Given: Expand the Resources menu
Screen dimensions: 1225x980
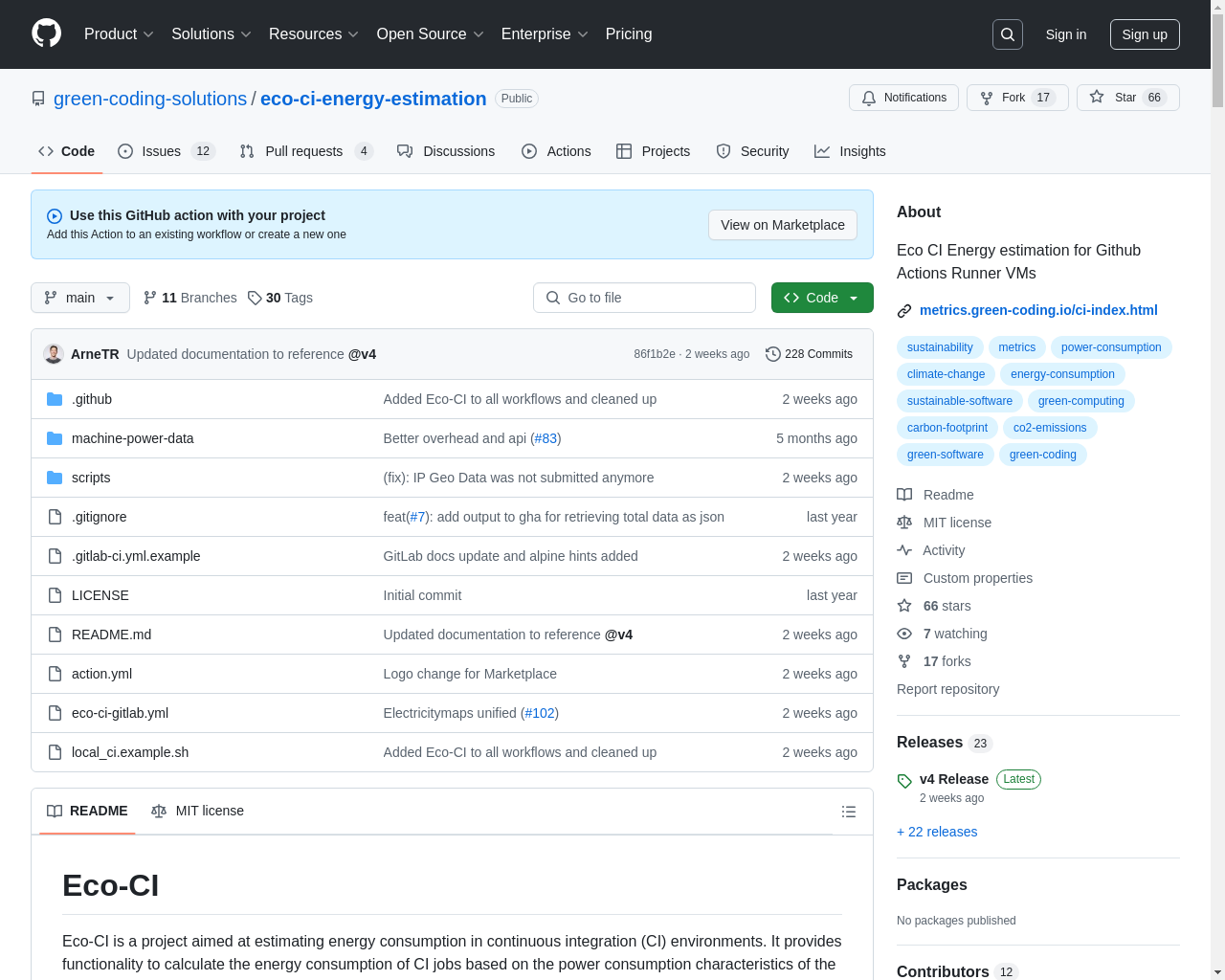Looking at the screenshot, I should click(x=314, y=34).
